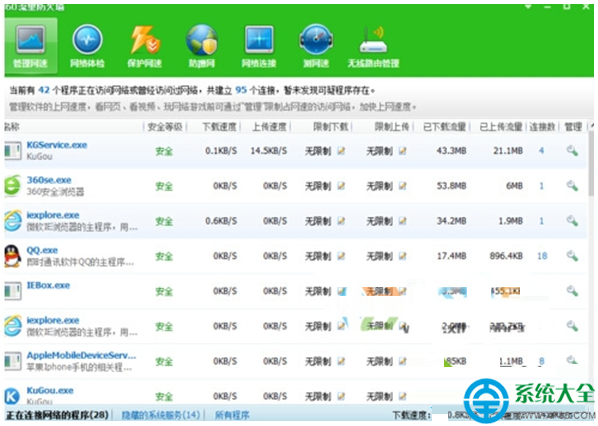Viewport: 598px width, 426px height.
Task: Edit download limit for 360se.exe
Action: coord(341,186)
